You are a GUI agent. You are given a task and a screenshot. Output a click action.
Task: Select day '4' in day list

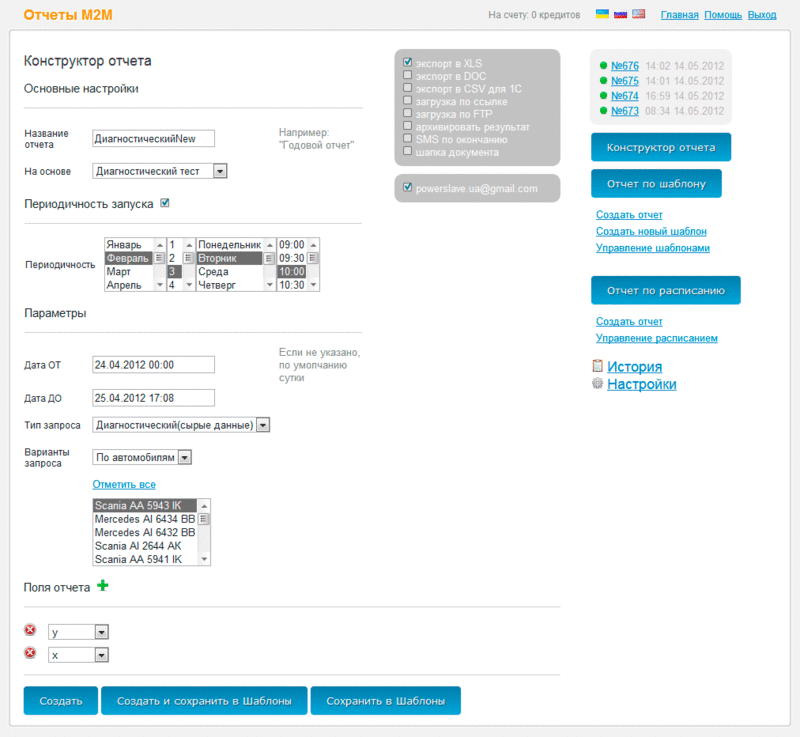point(175,285)
